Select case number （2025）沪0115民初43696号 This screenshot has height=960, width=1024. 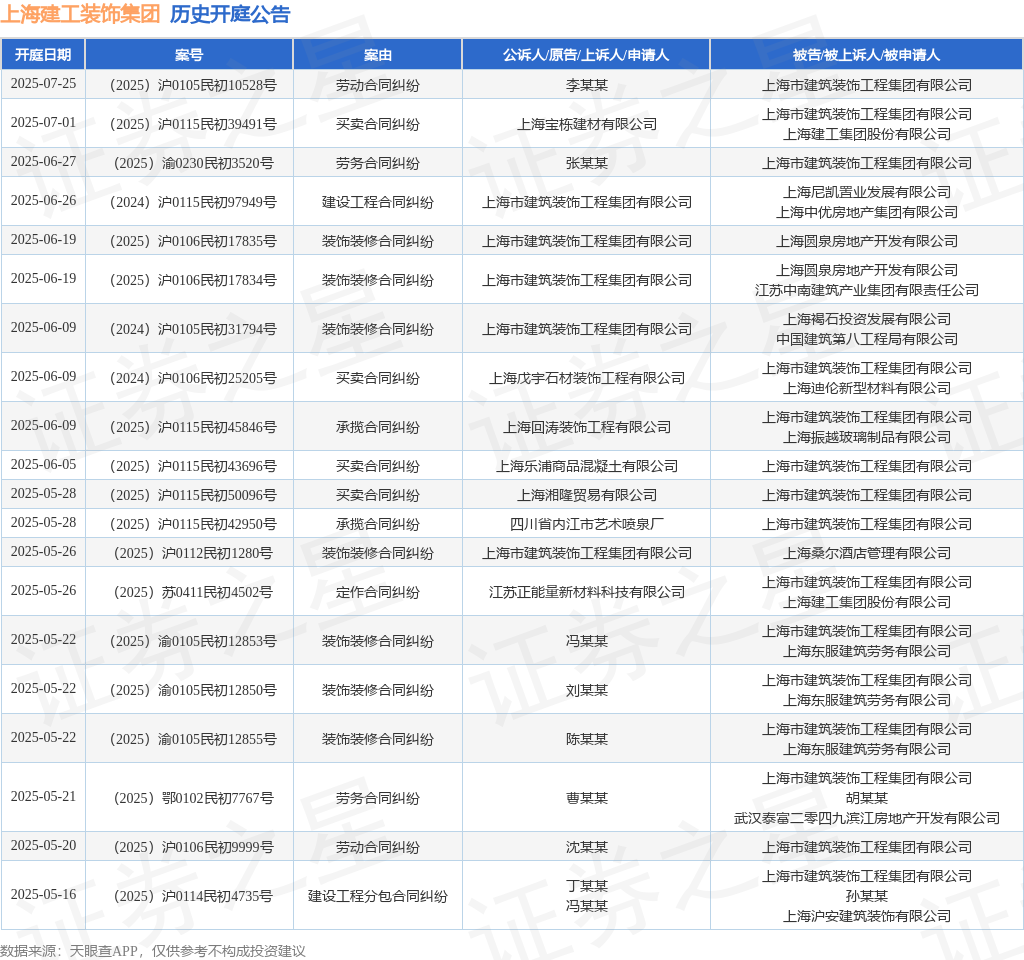(x=193, y=466)
